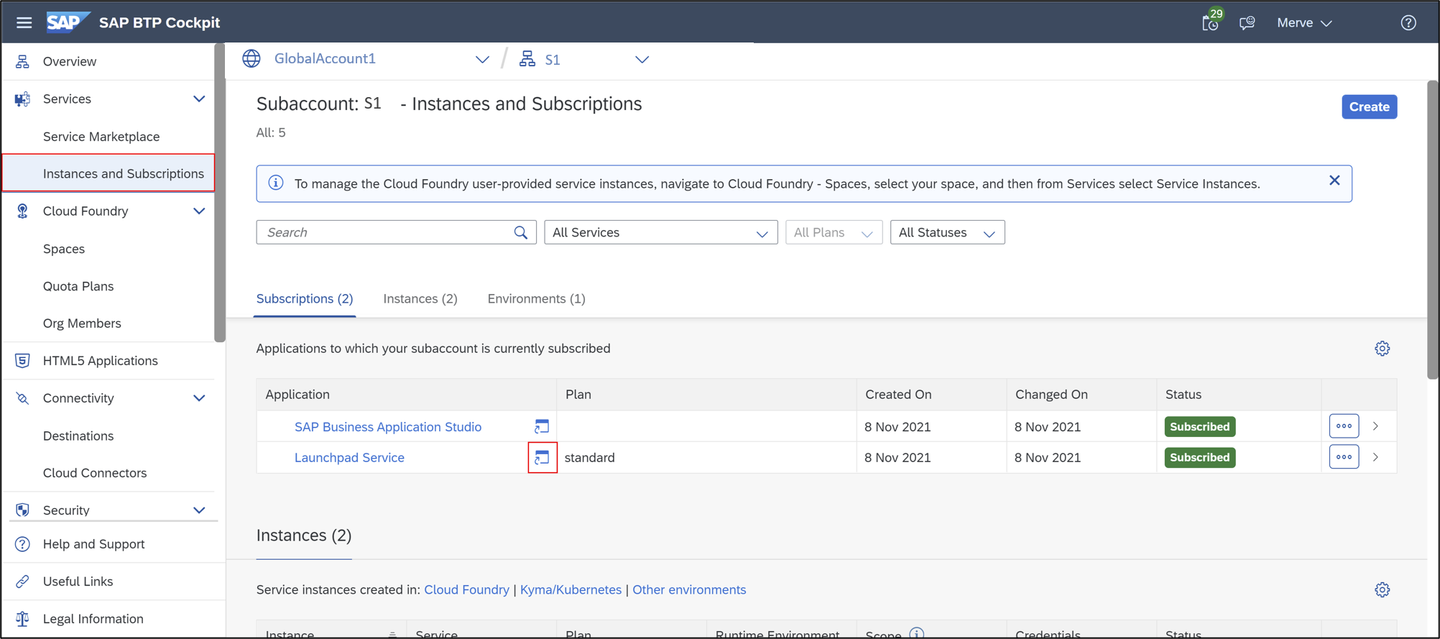Click the SAP logo
Viewport: 1440px width, 639px height.
pos(68,22)
